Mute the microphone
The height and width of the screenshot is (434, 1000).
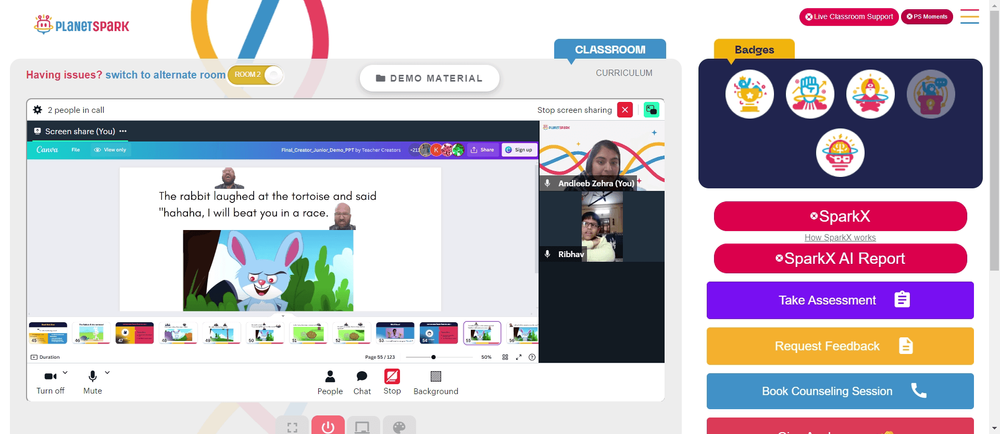coord(92,382)
